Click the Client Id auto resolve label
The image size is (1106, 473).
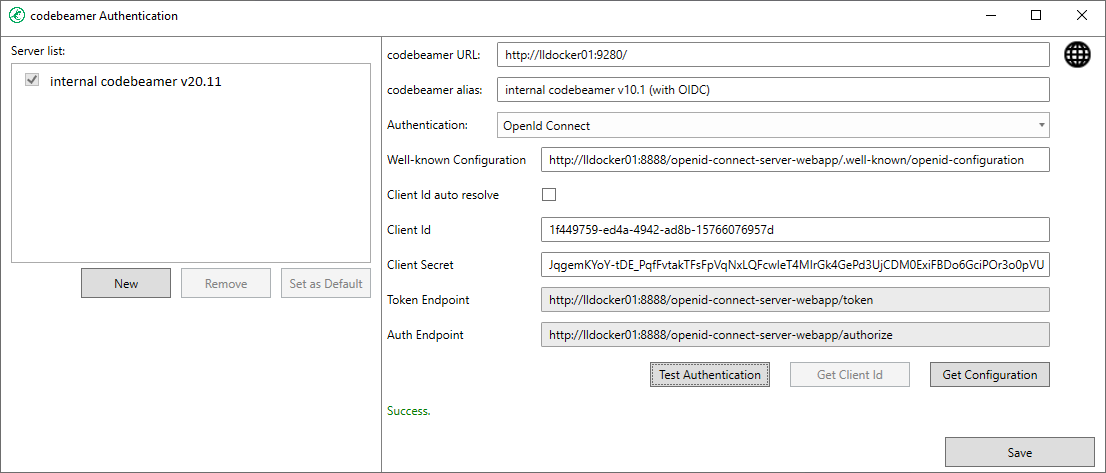pos(443,195)
